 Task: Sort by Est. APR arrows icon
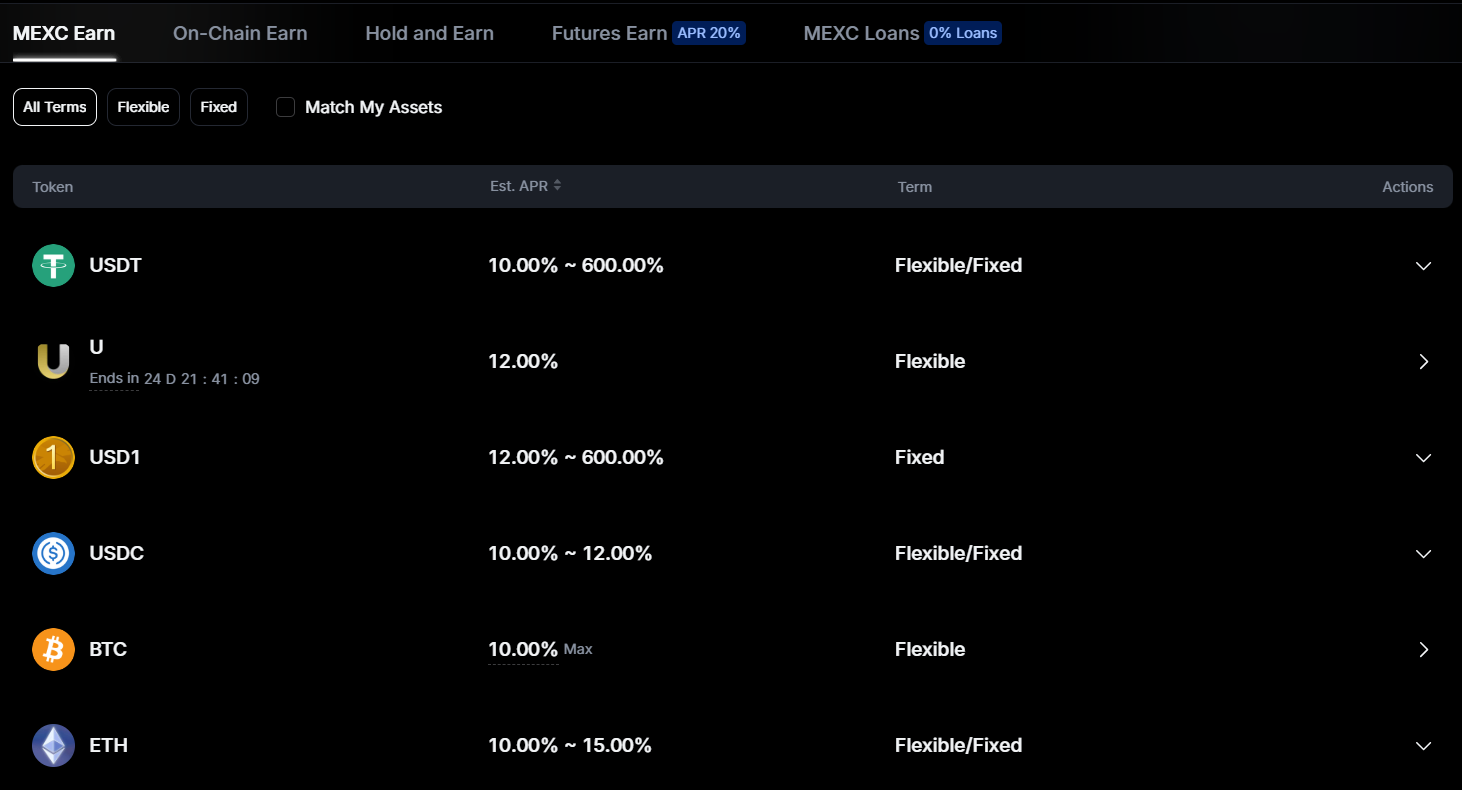pyautogui.click(x=557, y=186)
